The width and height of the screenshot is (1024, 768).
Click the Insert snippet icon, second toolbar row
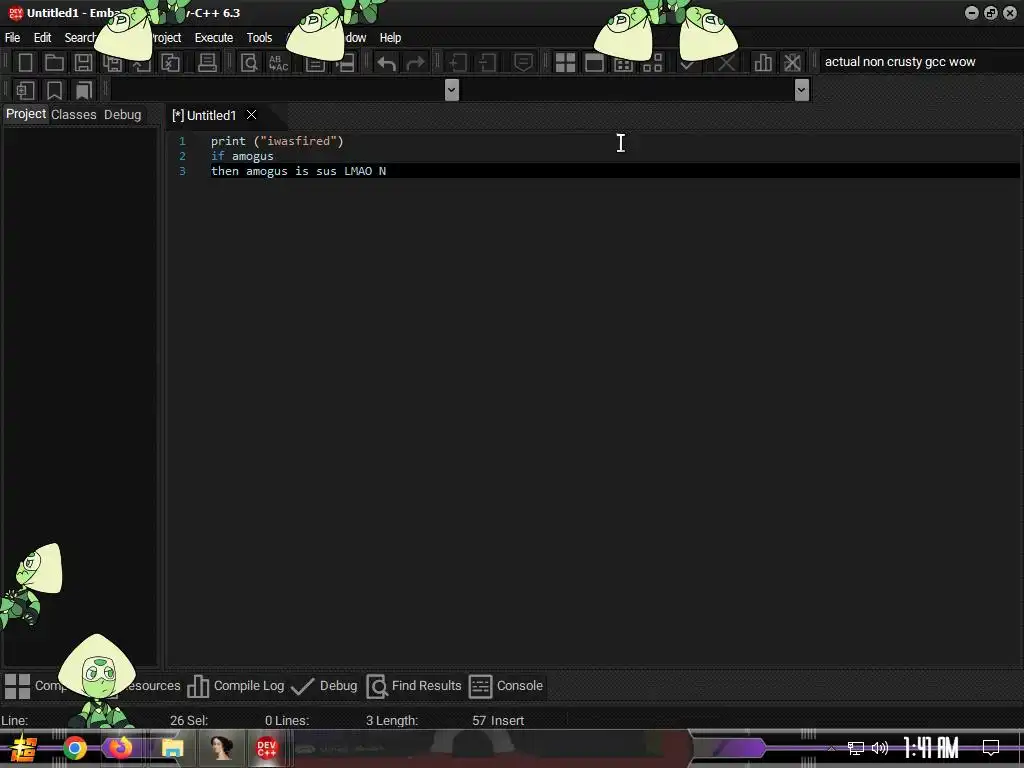25,90
